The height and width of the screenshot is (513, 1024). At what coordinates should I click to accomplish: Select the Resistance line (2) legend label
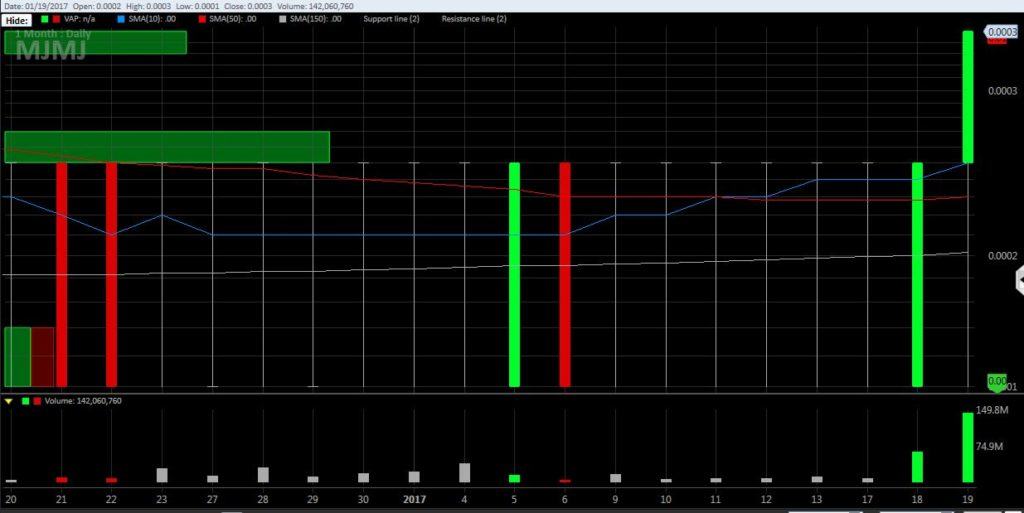click(x=474, y=19)
